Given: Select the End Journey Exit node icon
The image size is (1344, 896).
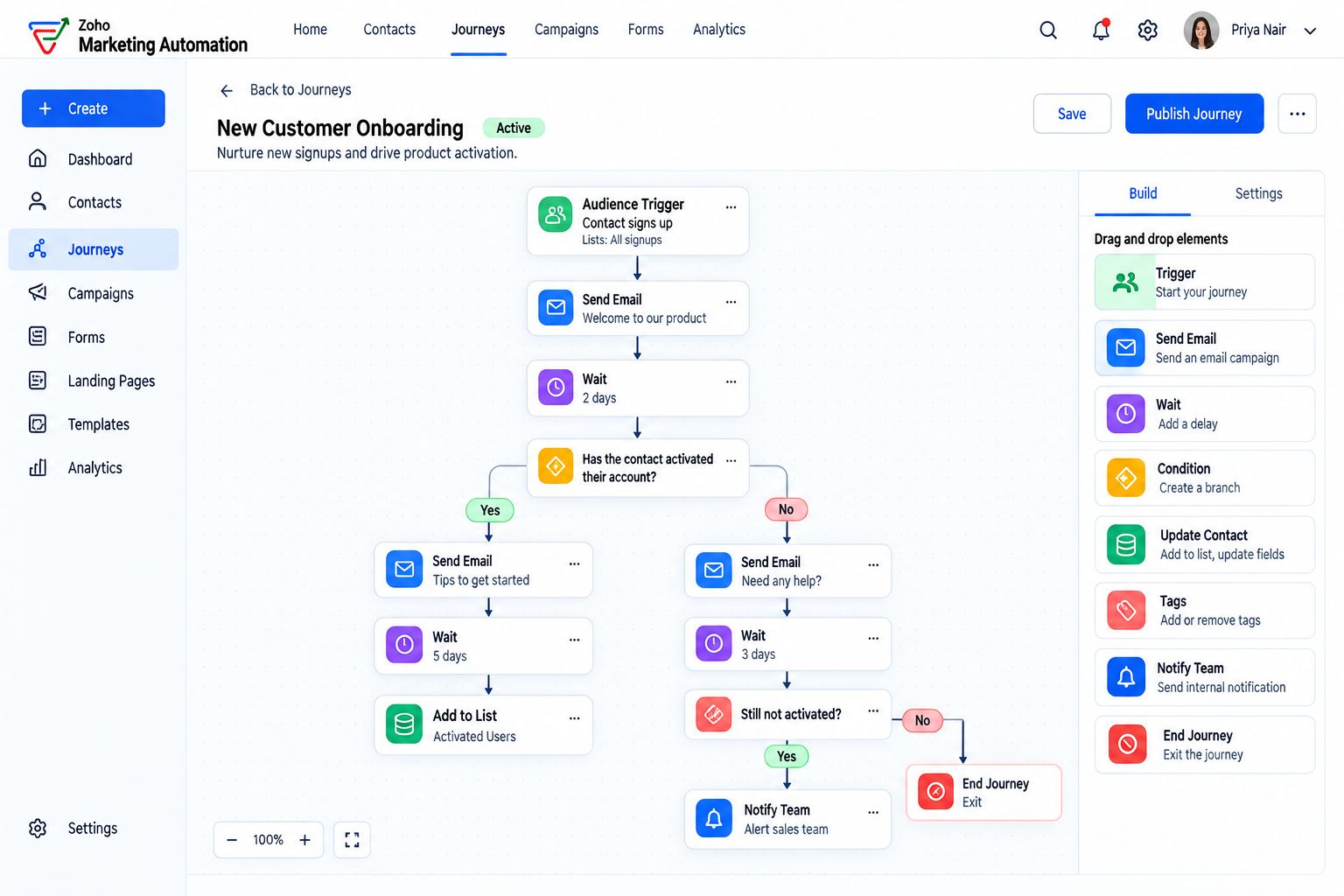Looking at the screenshot, I should (x=935, y=792).
